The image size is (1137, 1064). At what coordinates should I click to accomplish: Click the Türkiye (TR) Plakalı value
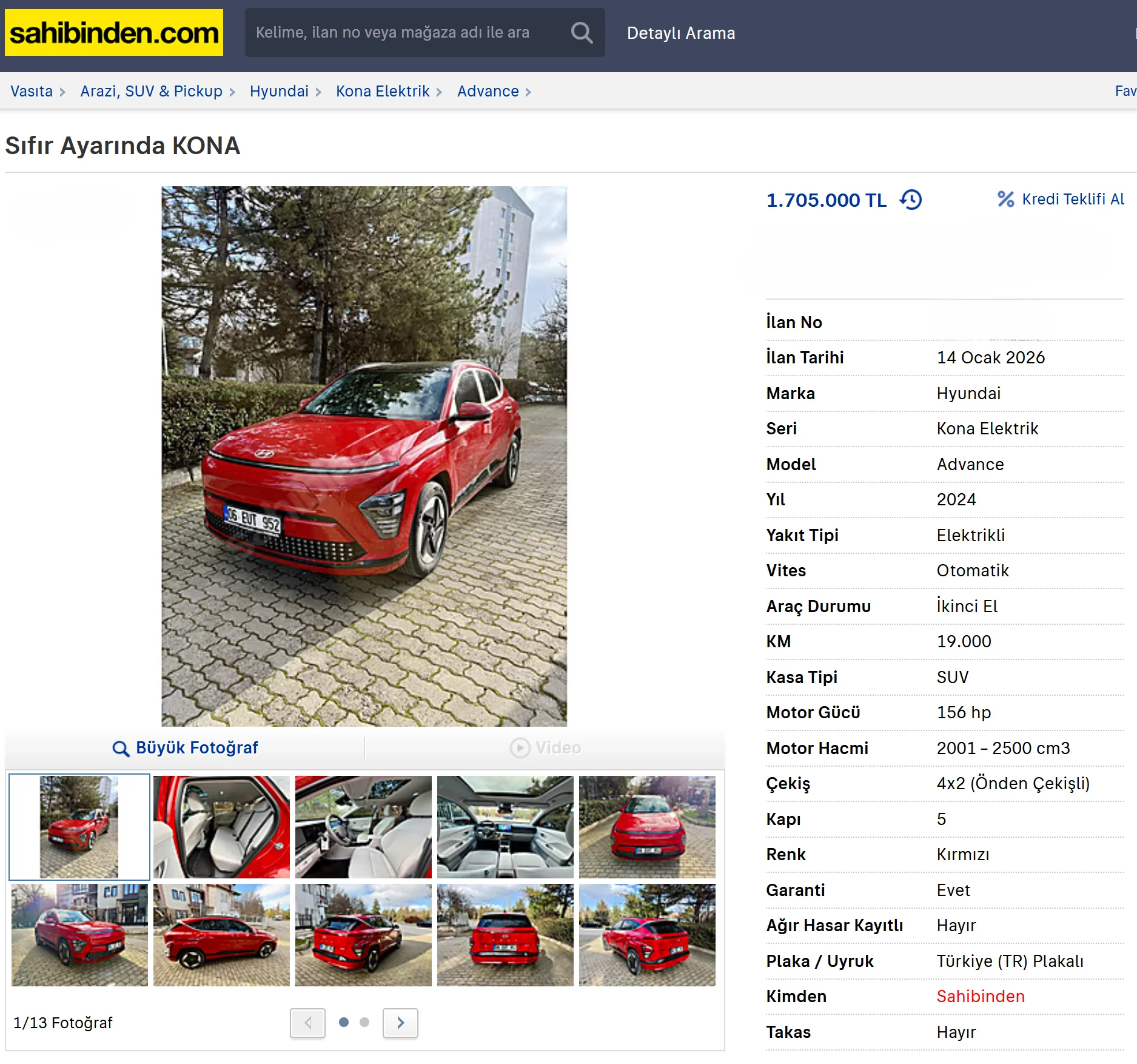tap(1010, 961)
